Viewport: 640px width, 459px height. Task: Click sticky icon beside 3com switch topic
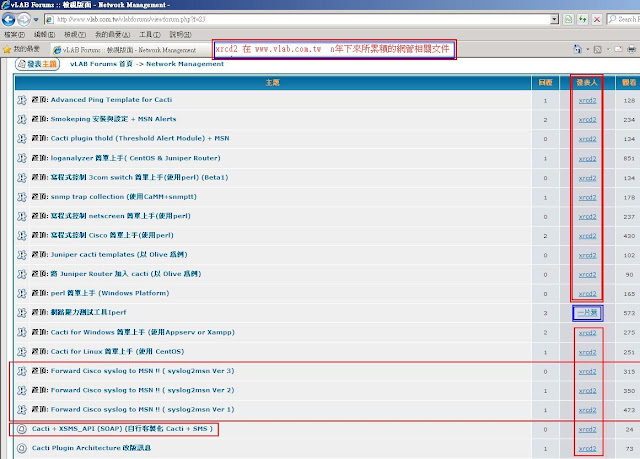point(22,177)
